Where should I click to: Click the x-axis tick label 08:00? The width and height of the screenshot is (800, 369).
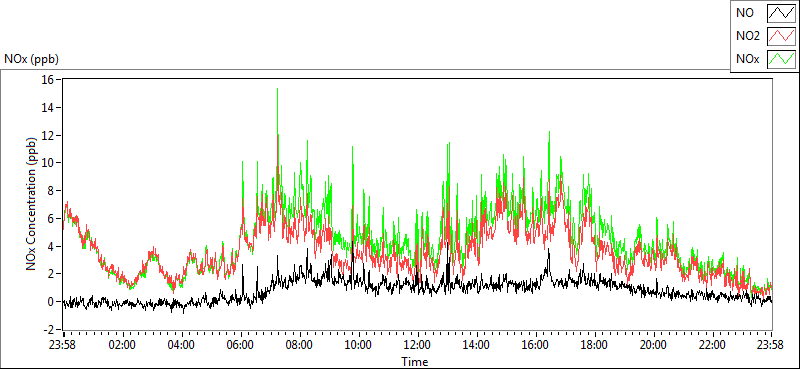pos(299,345)
